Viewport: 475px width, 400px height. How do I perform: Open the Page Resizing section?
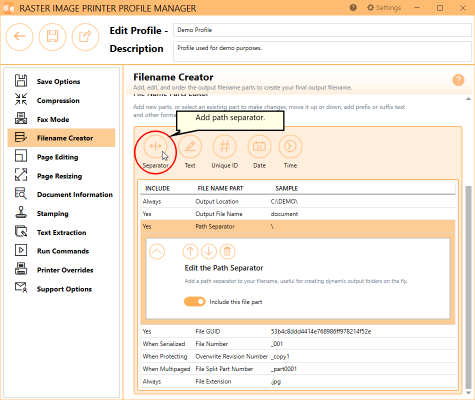pyautogui.click(x=61, y=176)
